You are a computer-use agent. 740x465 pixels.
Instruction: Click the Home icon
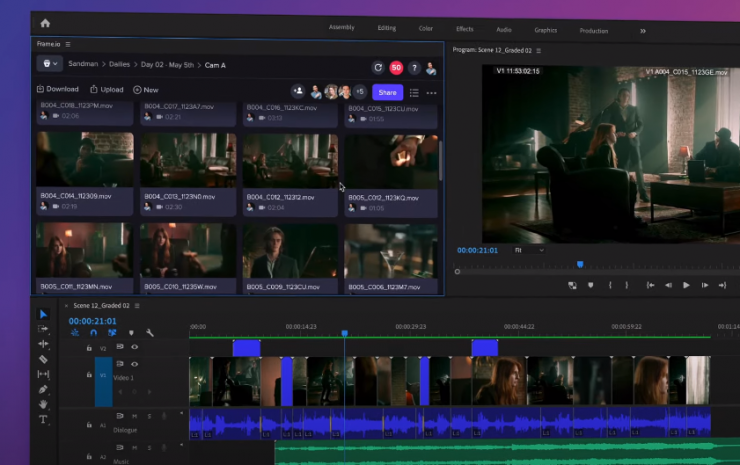pos(45,22)
